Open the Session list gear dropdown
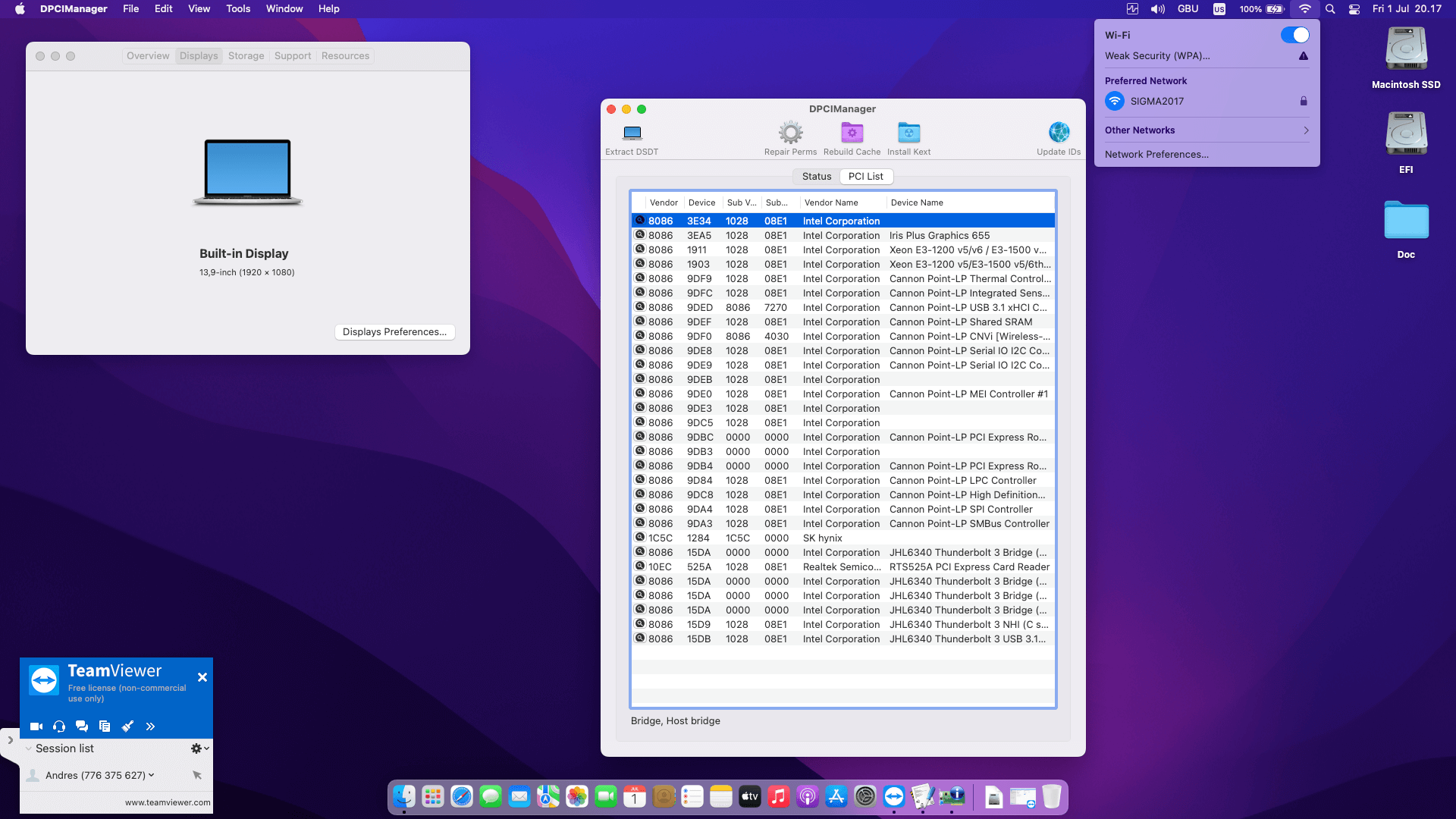1456x819 pixels. point(200,748)
